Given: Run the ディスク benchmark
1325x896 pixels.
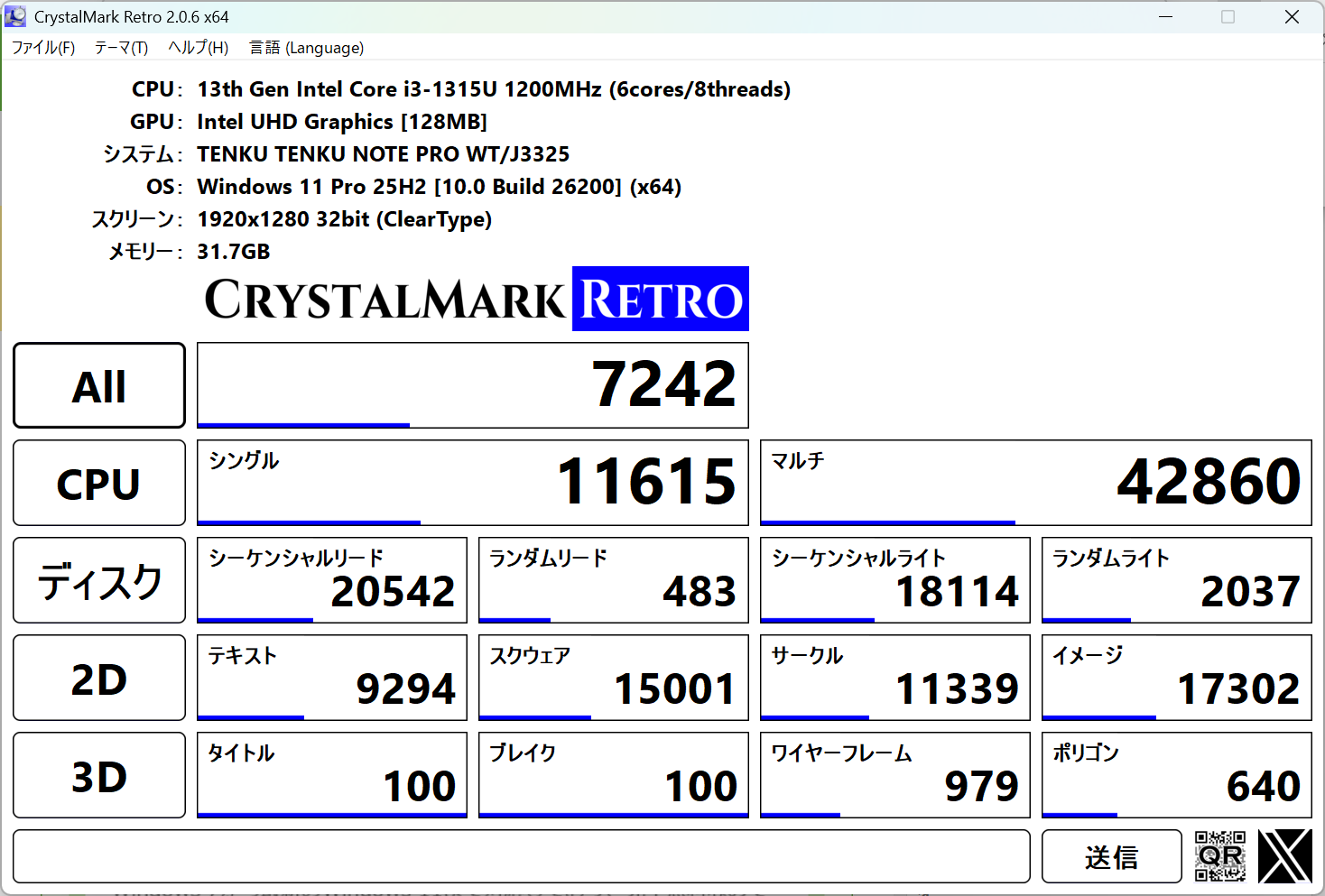Looking at the screenshot, I should point(98,580).
